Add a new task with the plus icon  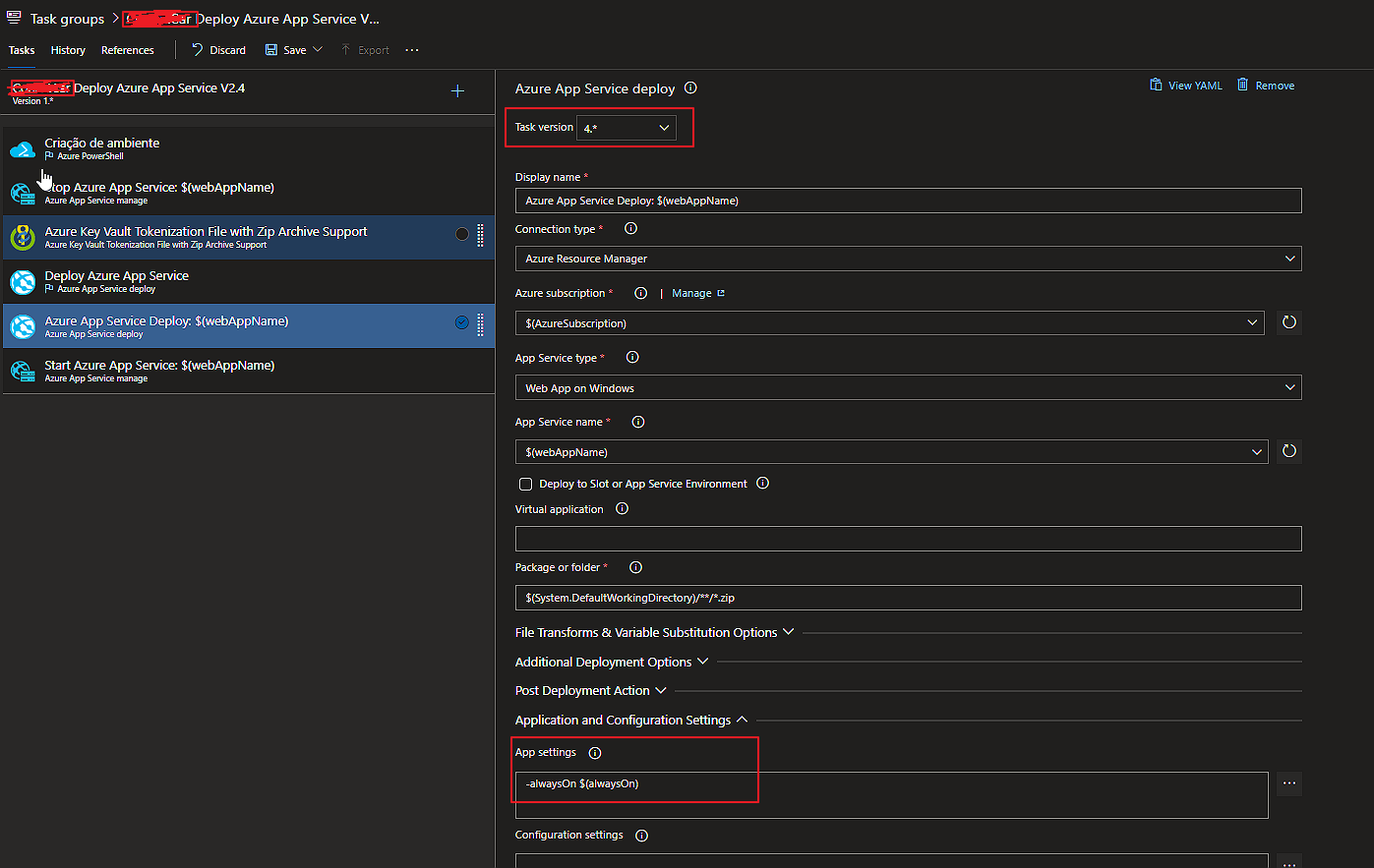[x=457, y=89]
